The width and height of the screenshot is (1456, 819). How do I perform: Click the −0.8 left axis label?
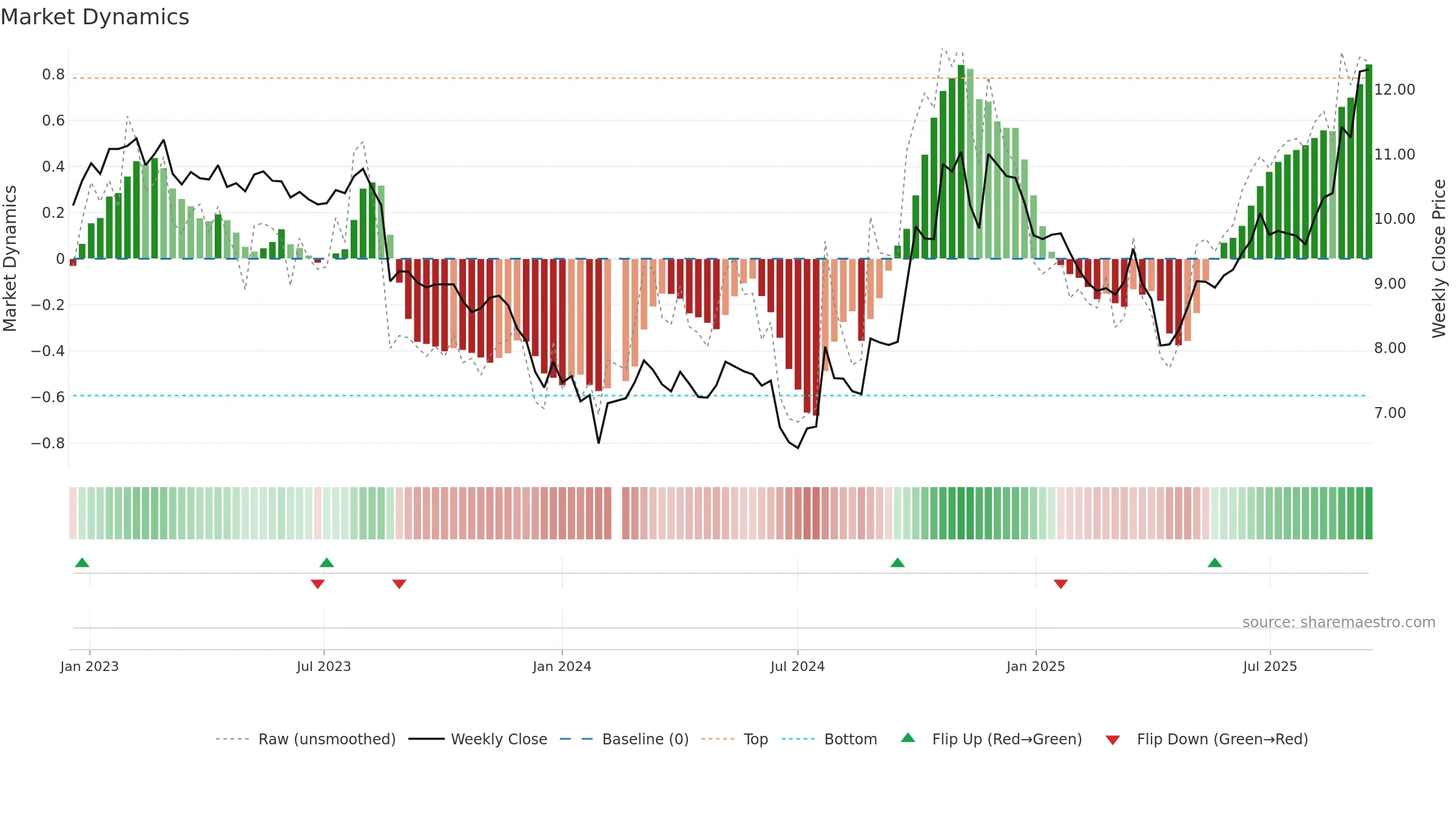tap(48, 443)
